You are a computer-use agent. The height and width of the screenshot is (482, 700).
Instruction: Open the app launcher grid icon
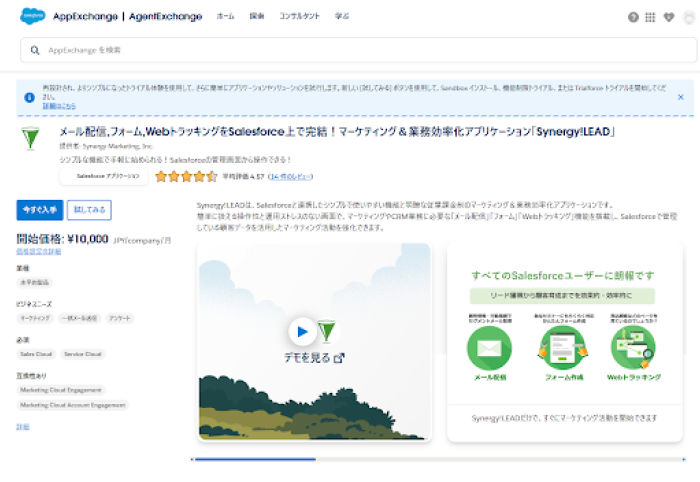650,17
